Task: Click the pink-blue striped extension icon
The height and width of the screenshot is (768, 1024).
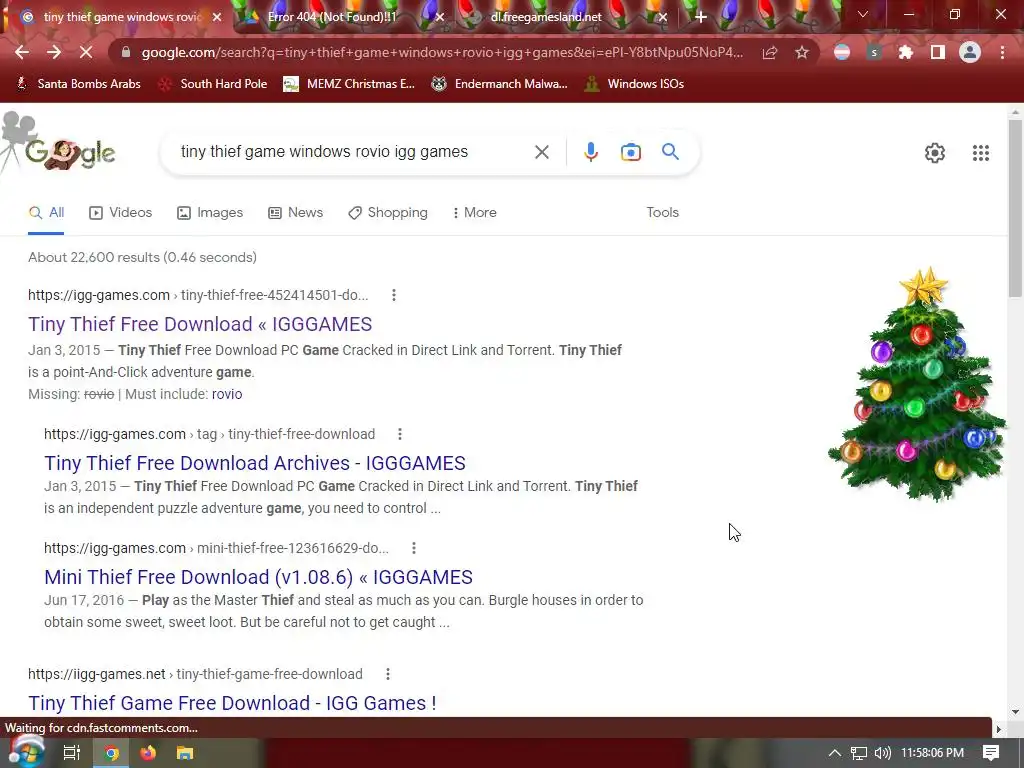Action: click(x=842, y=52)
